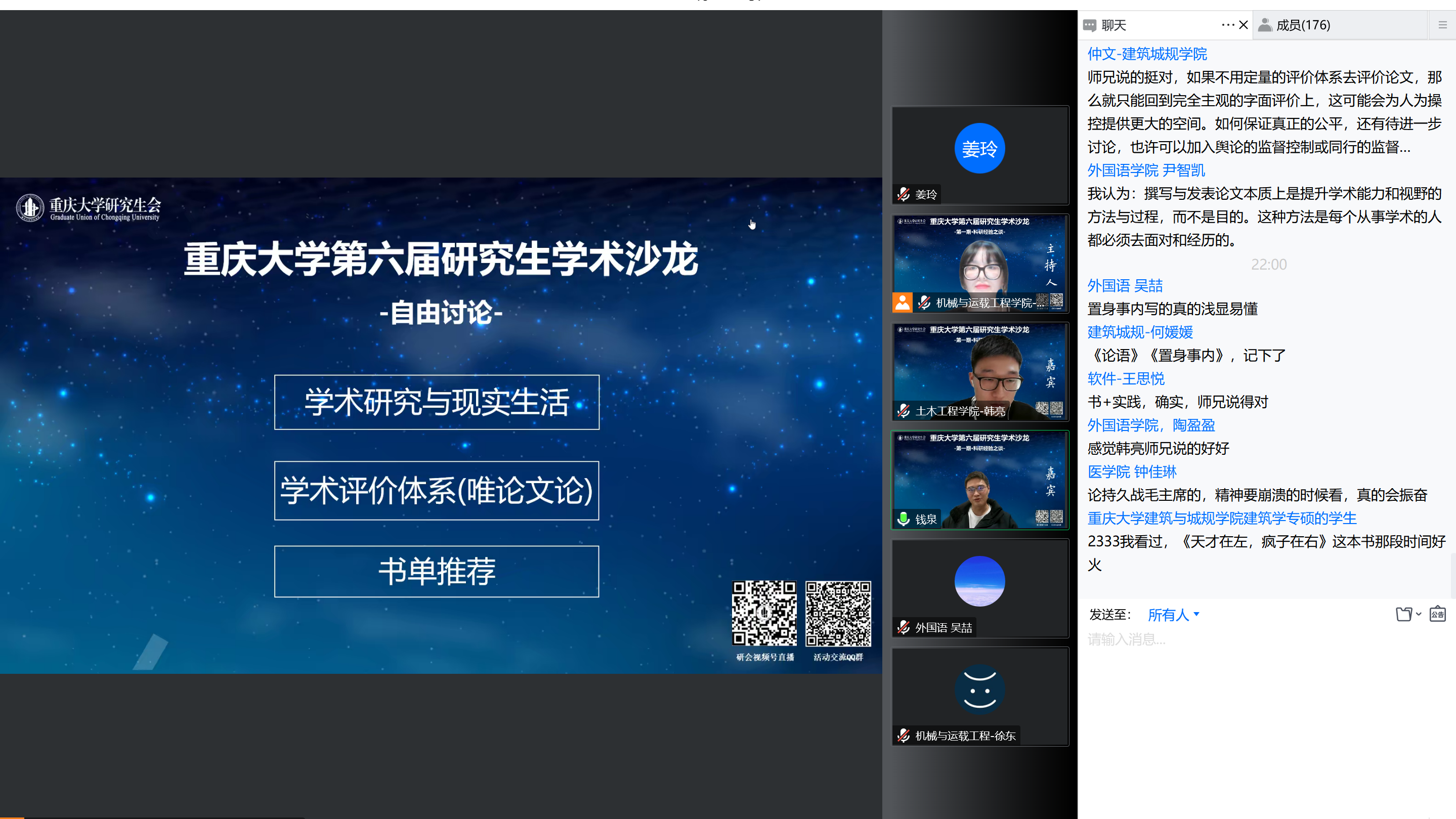
Task: Click the active green mic icon for 钱泉
Action: (x=903, y=519)
